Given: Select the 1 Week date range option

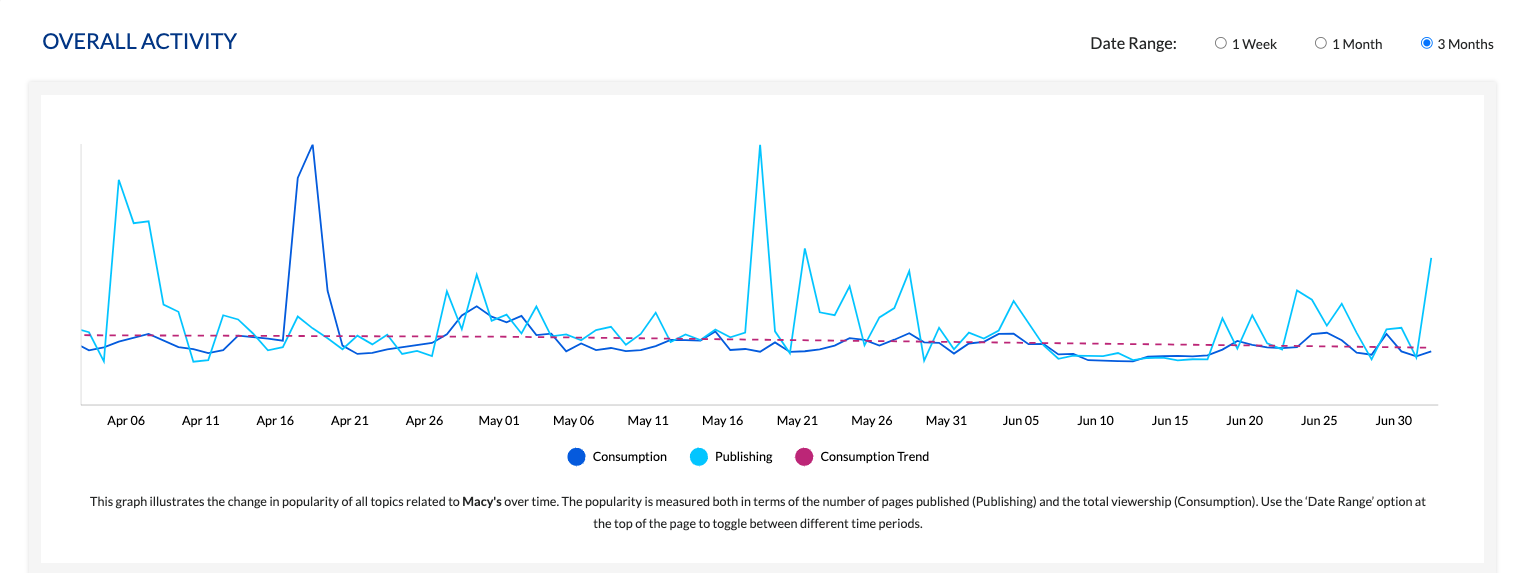Looking at the screenshot, I should click(x=1220, y=44).
